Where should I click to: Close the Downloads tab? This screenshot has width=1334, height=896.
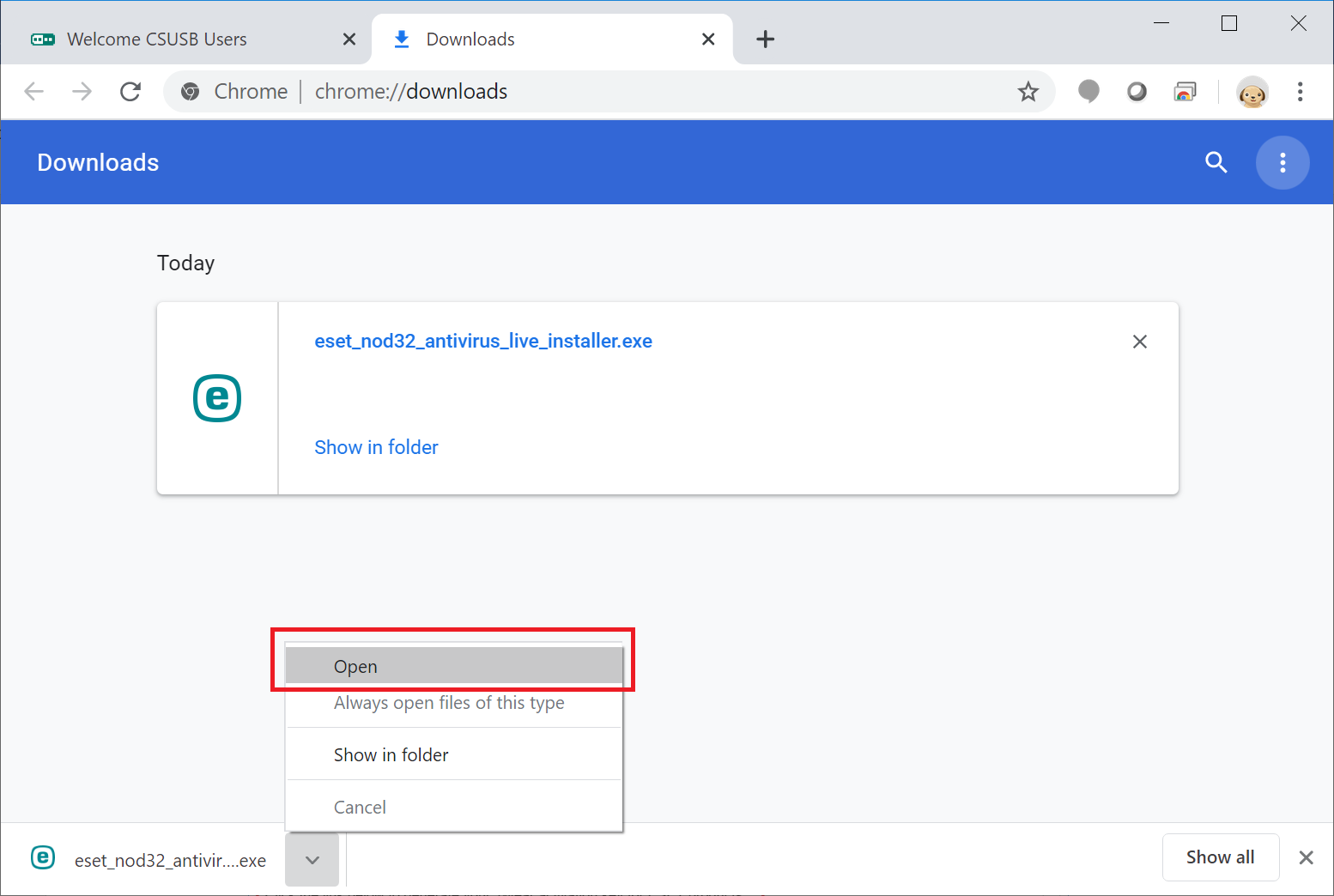coord(708,39)
